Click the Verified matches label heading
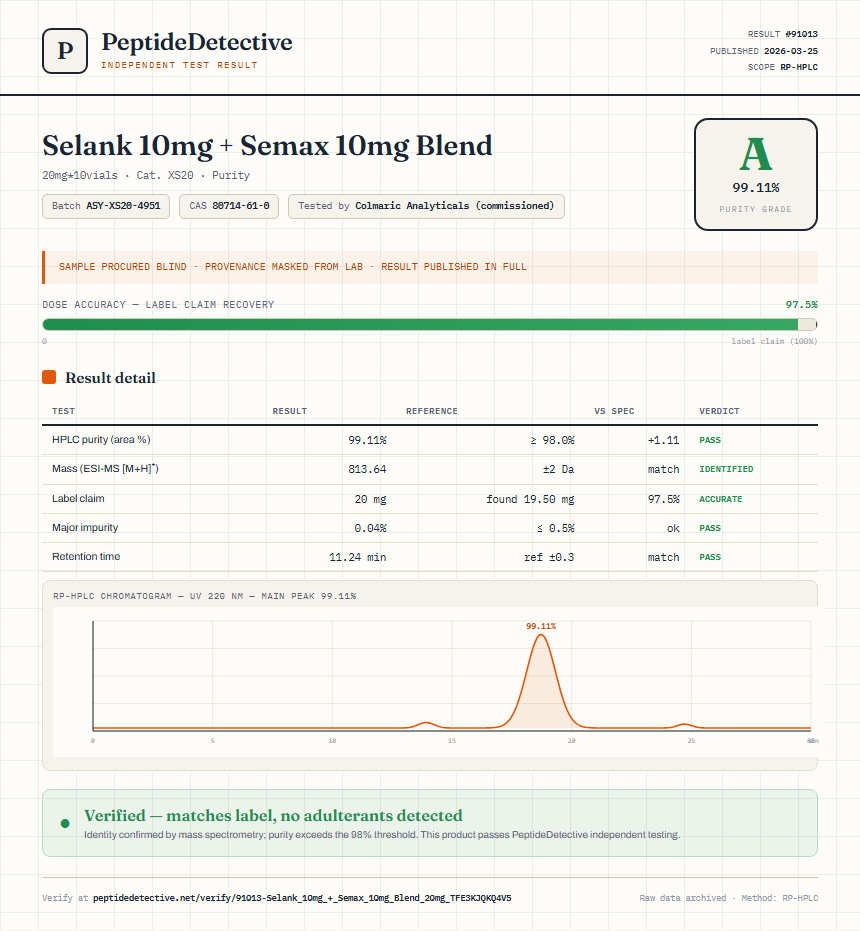This screenshot has width=860, height=931. pos(273,815)
